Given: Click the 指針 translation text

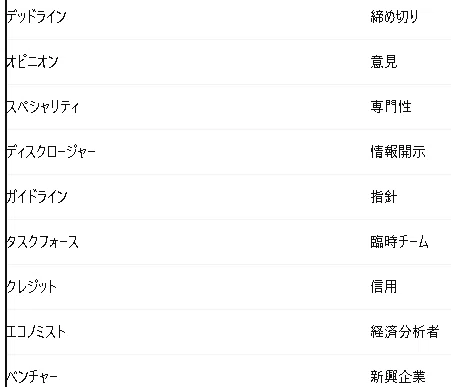Looking at the screenshot, I should pos(384,197).
